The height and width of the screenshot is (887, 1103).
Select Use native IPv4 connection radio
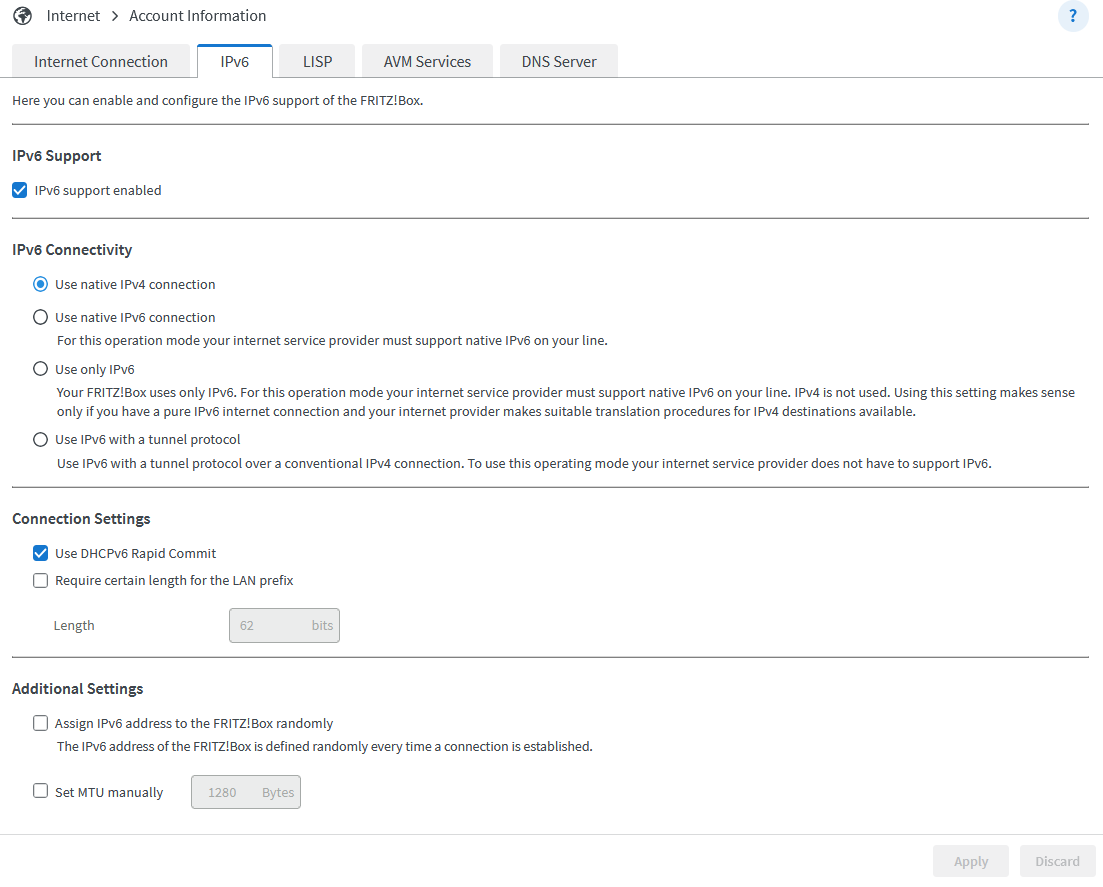[41, 284]
